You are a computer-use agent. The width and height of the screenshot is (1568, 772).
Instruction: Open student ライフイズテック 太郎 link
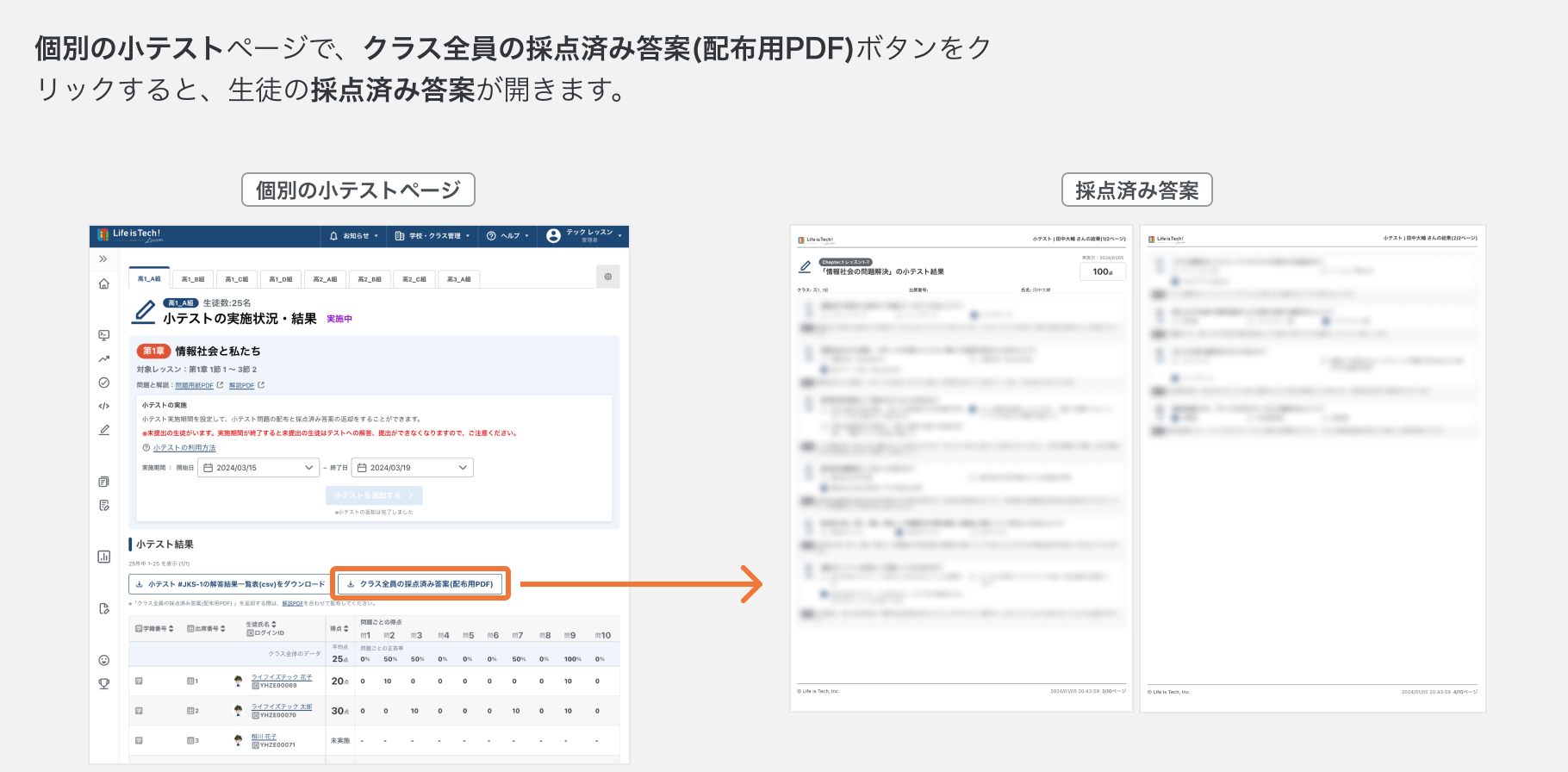click(282, 707)
